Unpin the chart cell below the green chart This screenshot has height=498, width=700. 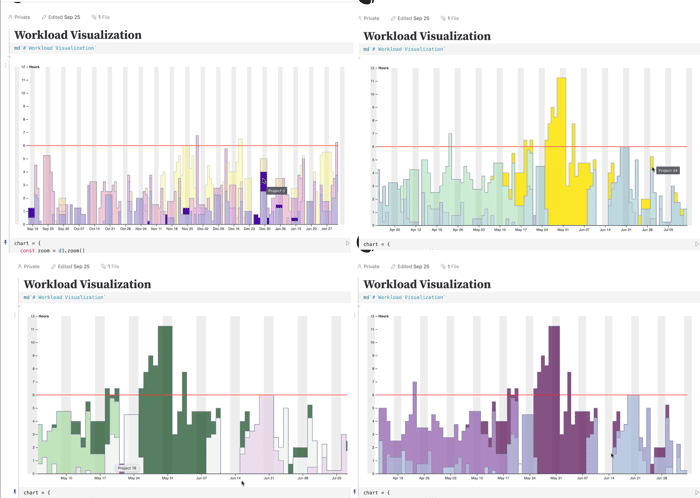coord(15,492)
